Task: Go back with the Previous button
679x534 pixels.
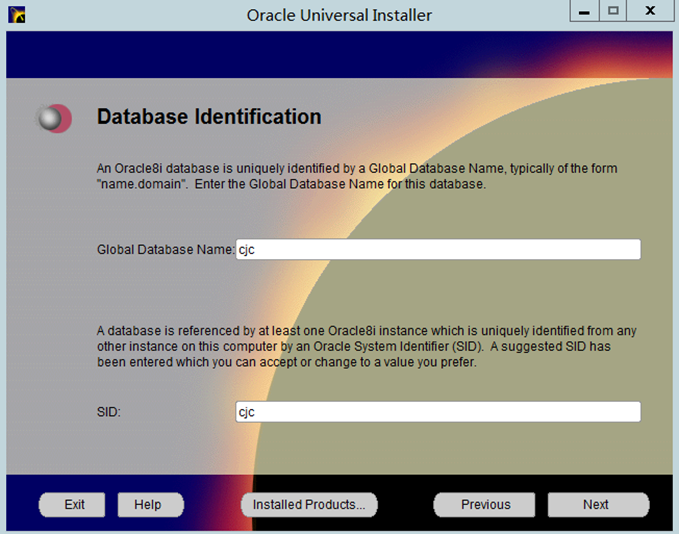Action: point(485,505)
